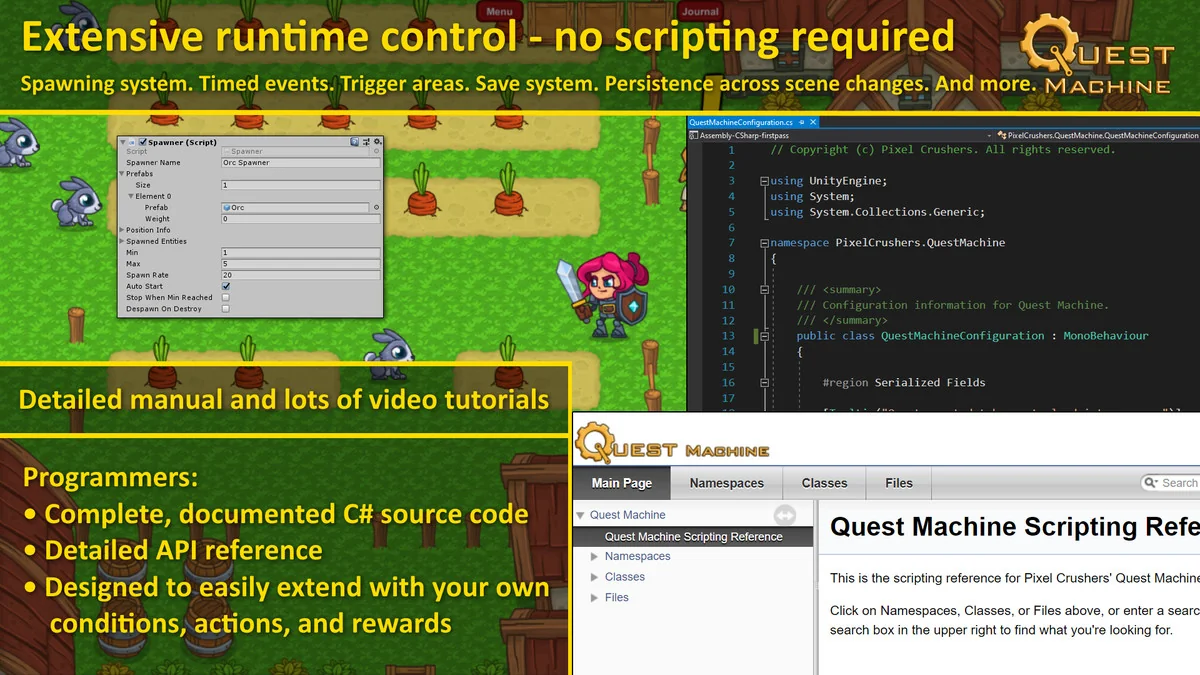The image size is (1200, 675).
Task: Enable Despawn On Destroy
Action: click(x=226, y=309)
